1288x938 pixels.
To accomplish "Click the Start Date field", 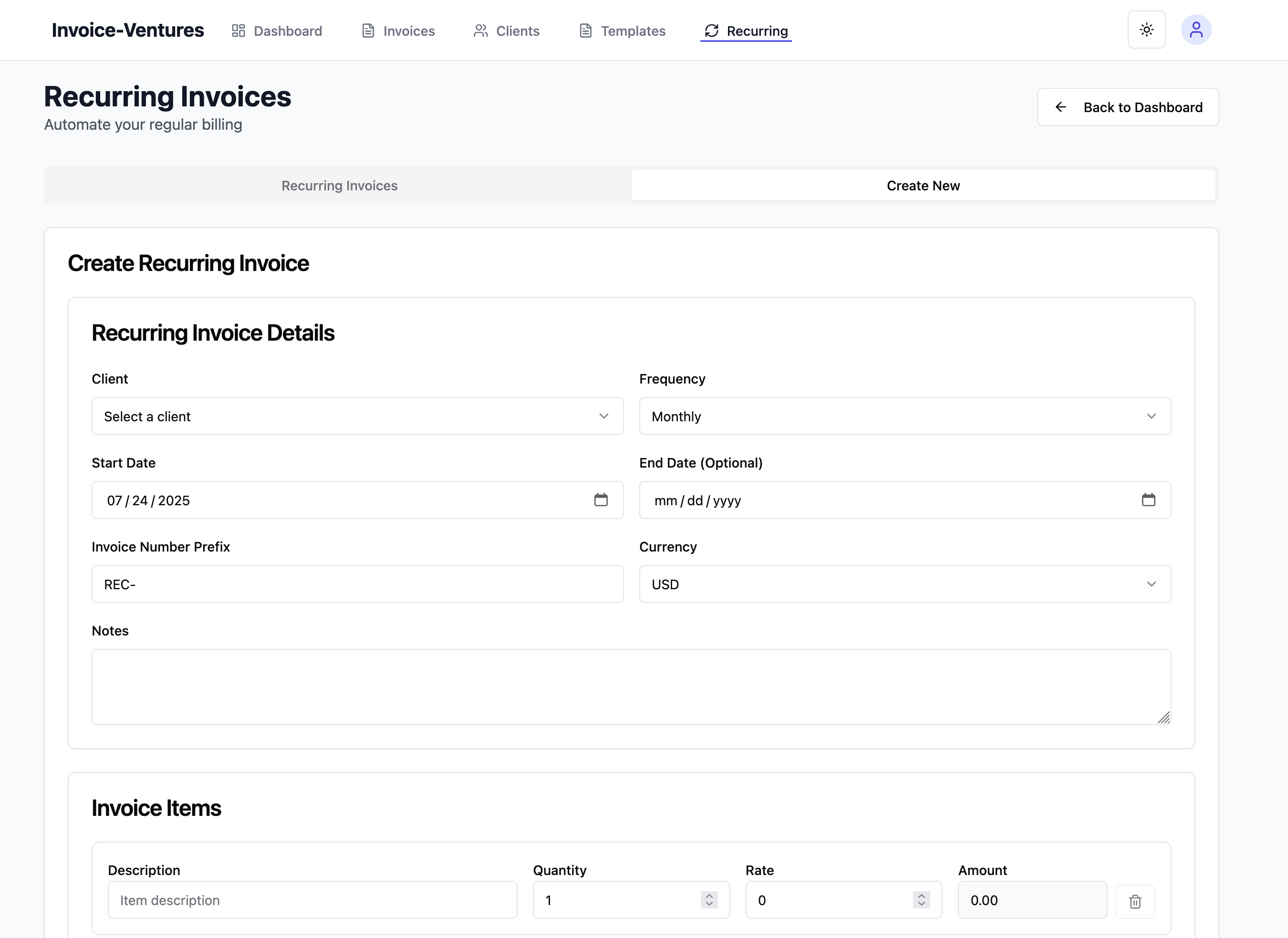I will coord(357,500).
